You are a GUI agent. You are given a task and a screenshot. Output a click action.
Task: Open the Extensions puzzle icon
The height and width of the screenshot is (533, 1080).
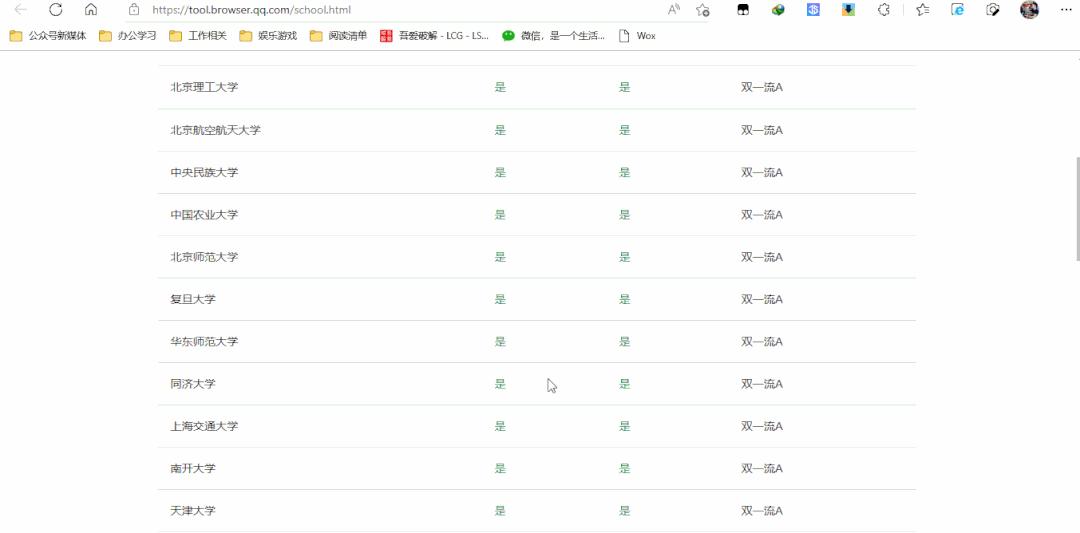(x=884, y=10)
